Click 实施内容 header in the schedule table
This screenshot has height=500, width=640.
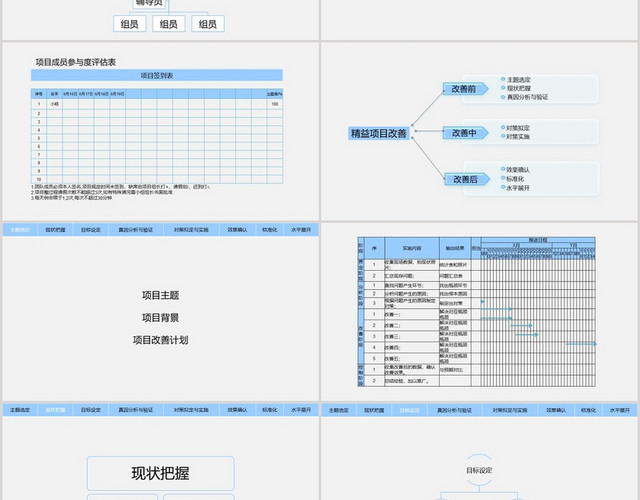click(412, 248)
